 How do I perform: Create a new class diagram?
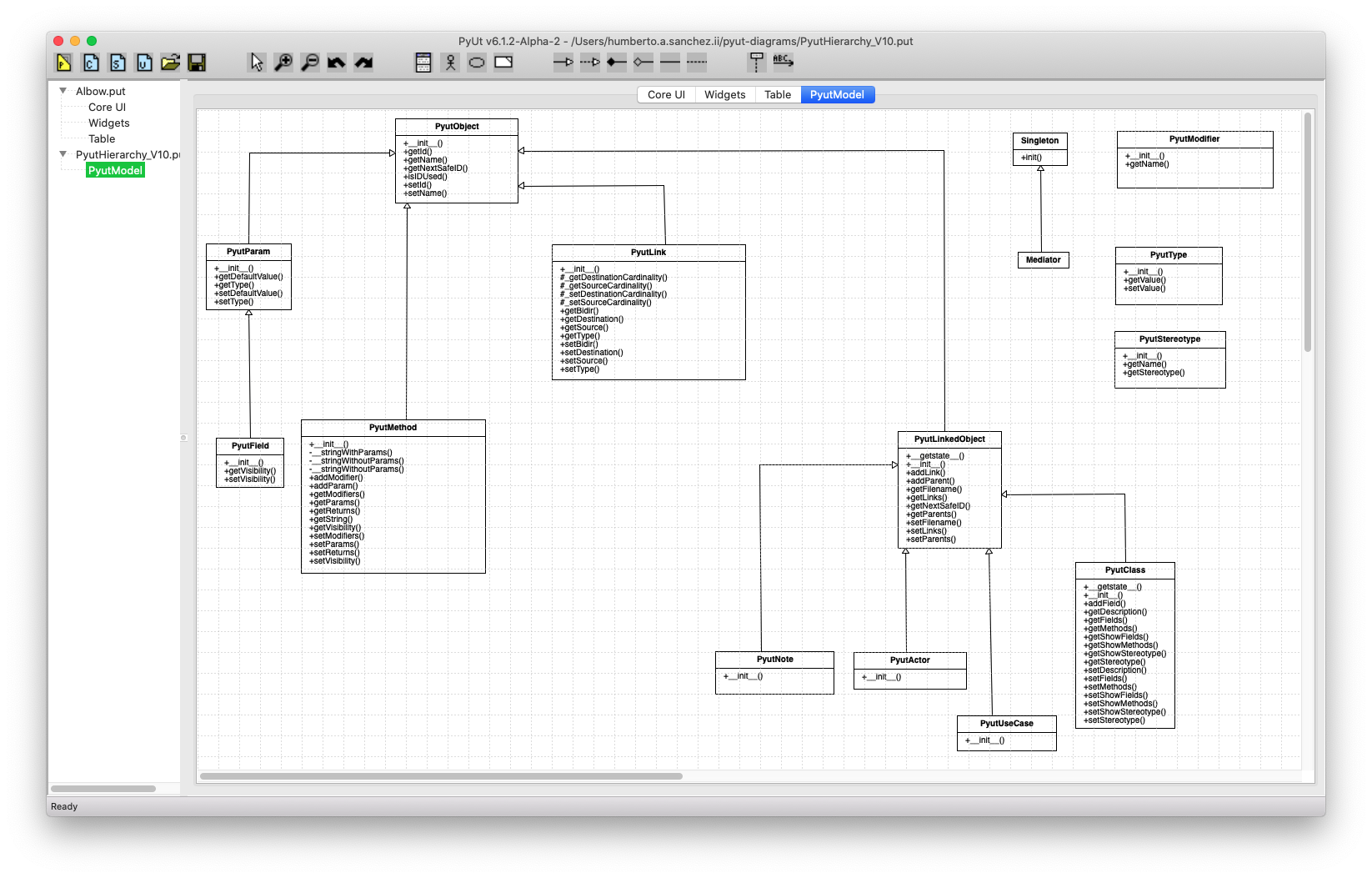click(x=91, y=63)
